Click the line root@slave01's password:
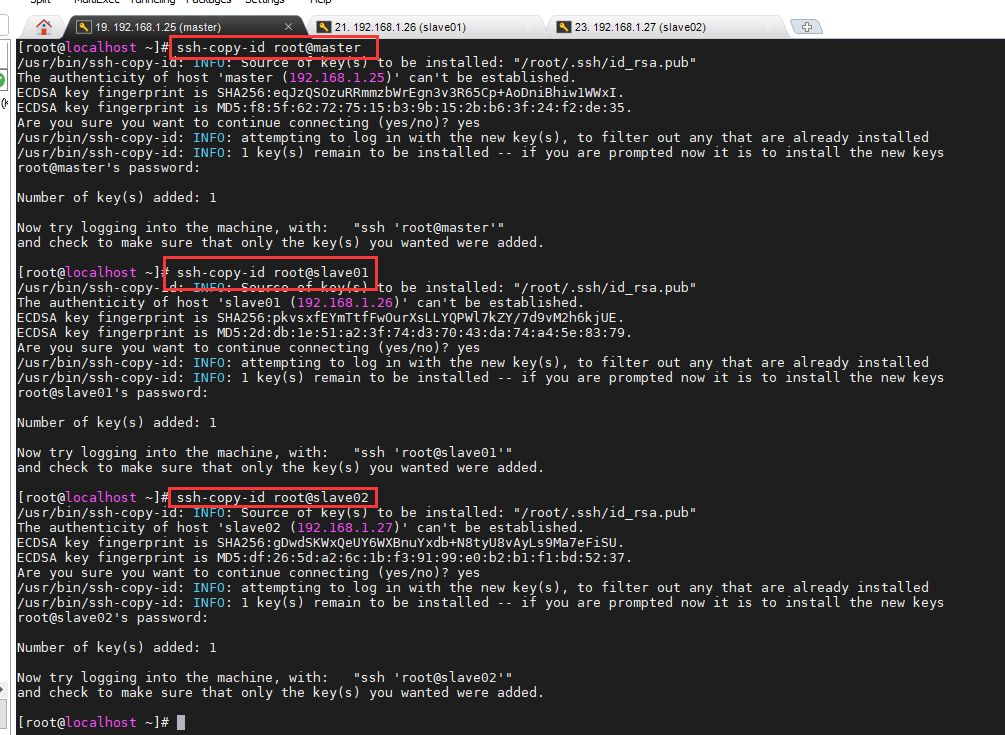This screenshot has width=1005, height=735. [112, 393]
